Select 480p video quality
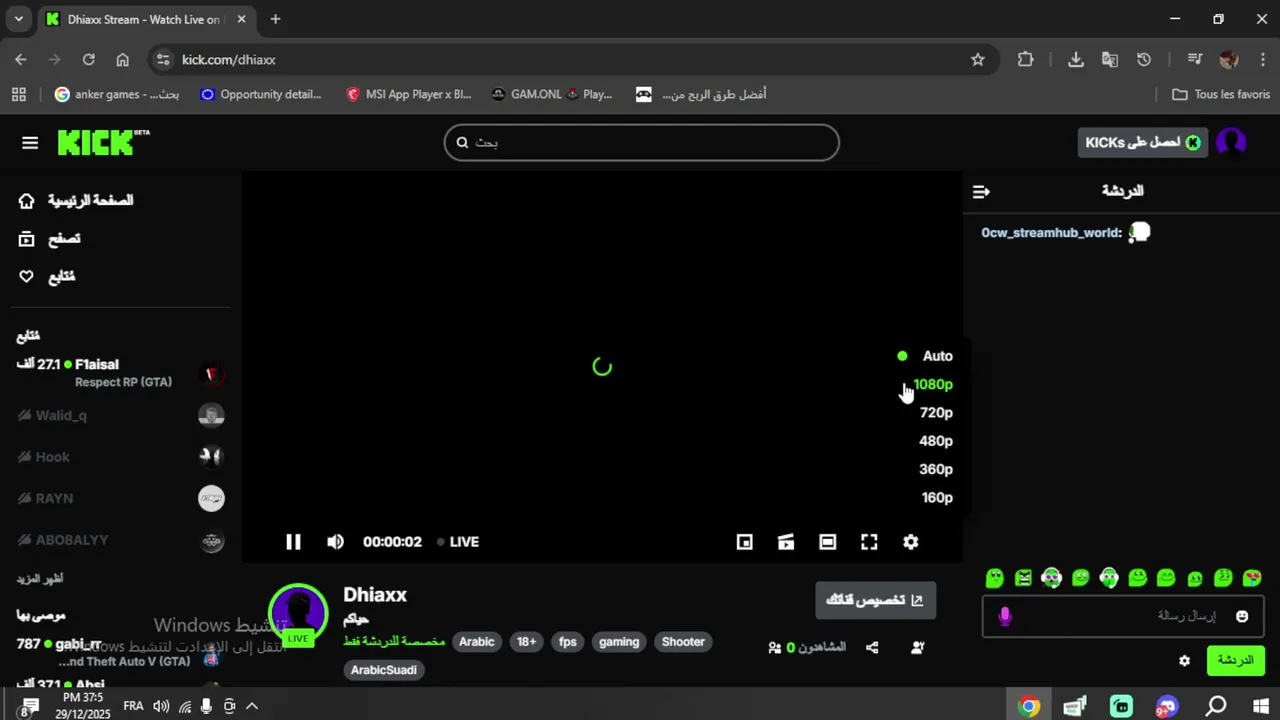 pos(936,441)
